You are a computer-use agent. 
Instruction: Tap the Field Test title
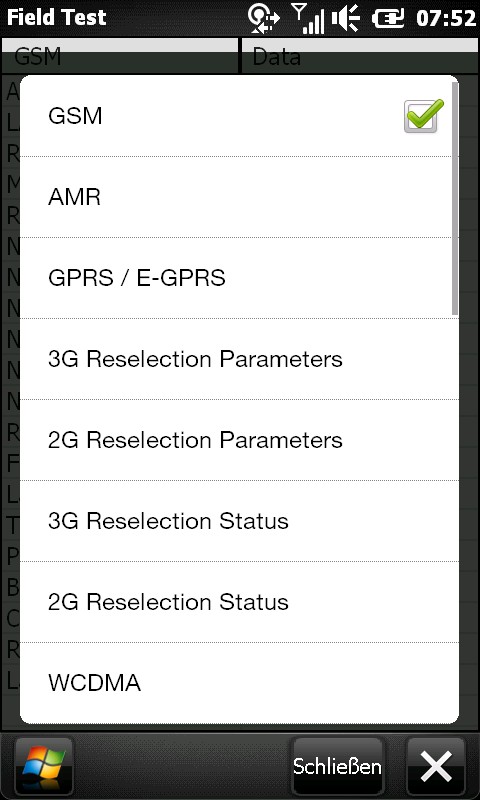[56, 18]
